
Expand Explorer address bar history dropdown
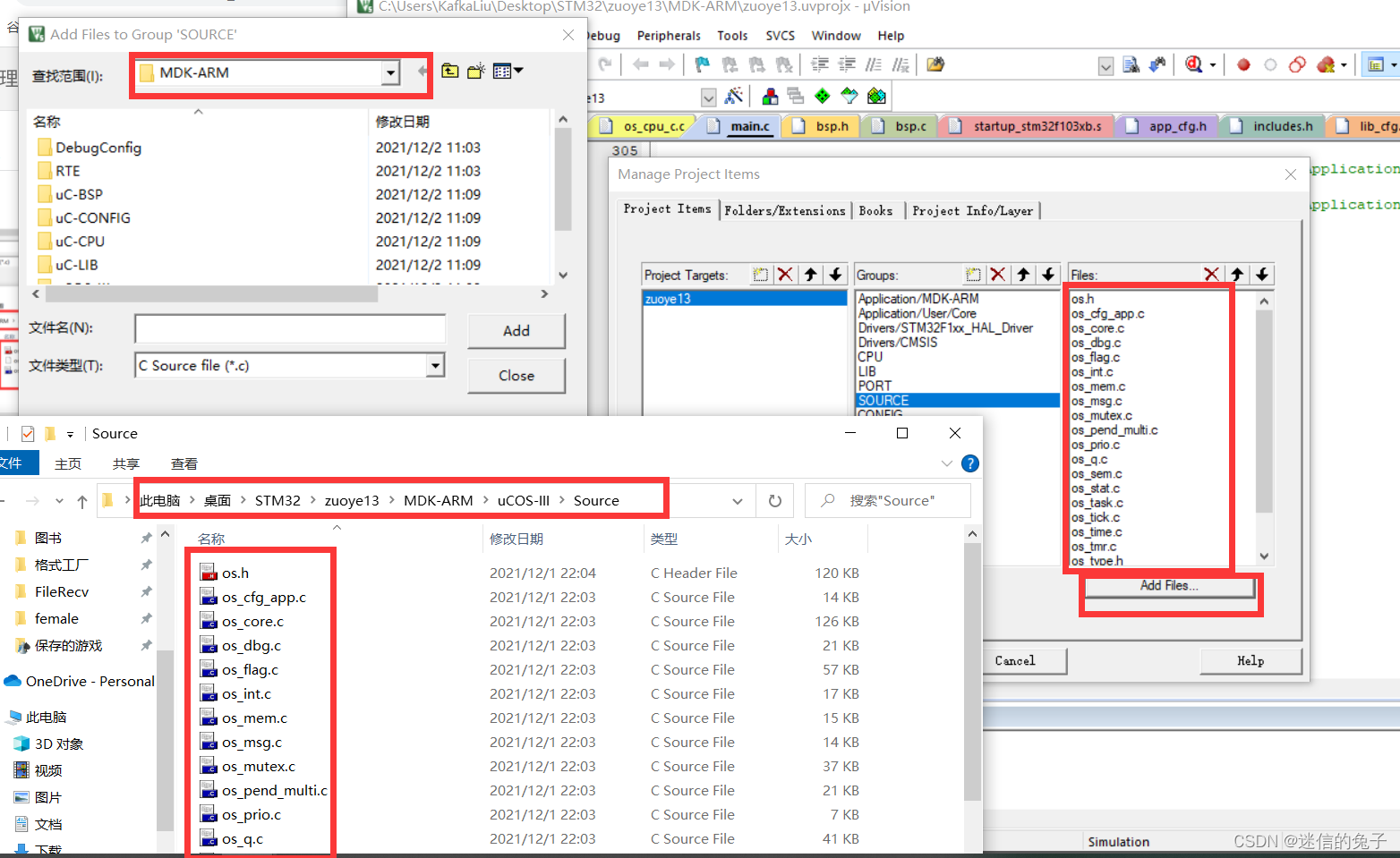pos(738,501)
